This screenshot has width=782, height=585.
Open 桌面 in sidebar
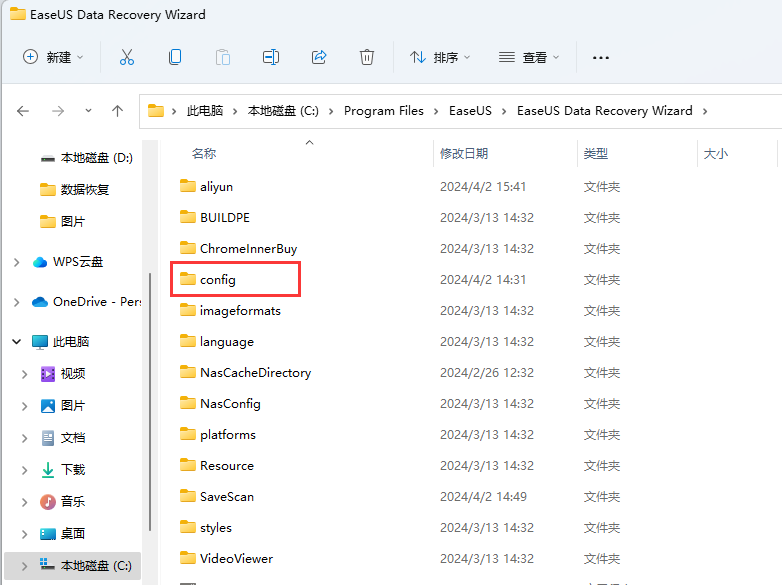(72, 534)
